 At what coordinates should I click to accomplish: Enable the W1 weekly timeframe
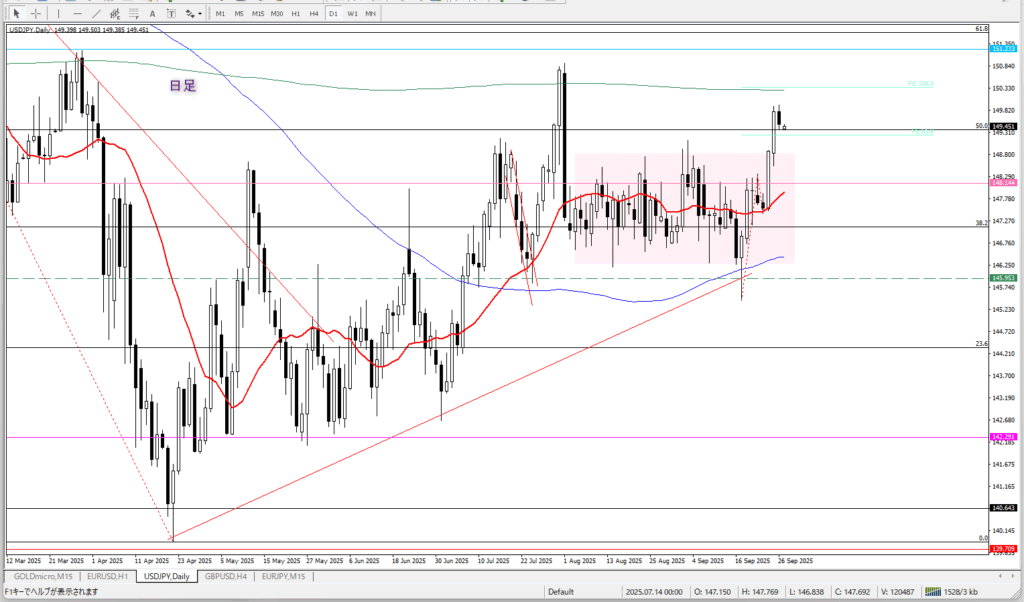point(352,13)
